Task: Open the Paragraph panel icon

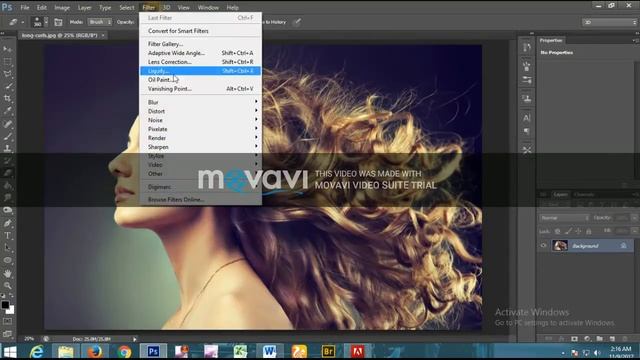Action: click(527, 131)
